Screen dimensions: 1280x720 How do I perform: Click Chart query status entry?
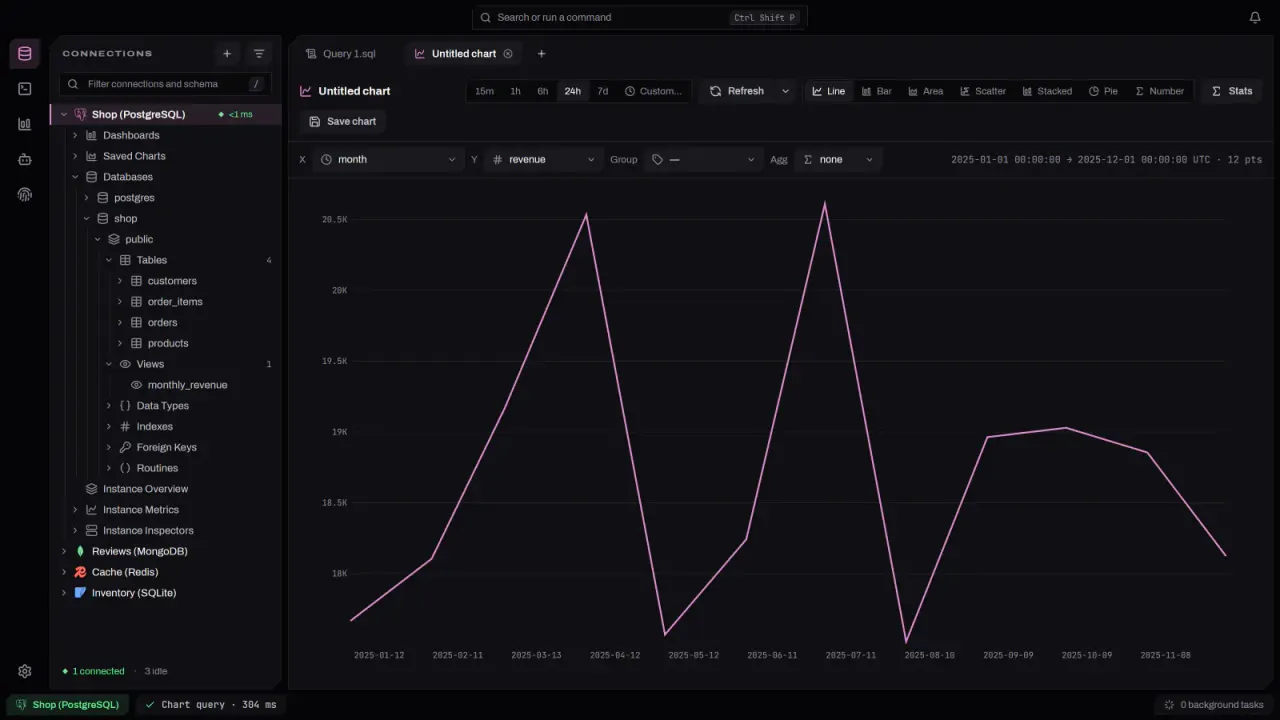click(x=211, y=705)
